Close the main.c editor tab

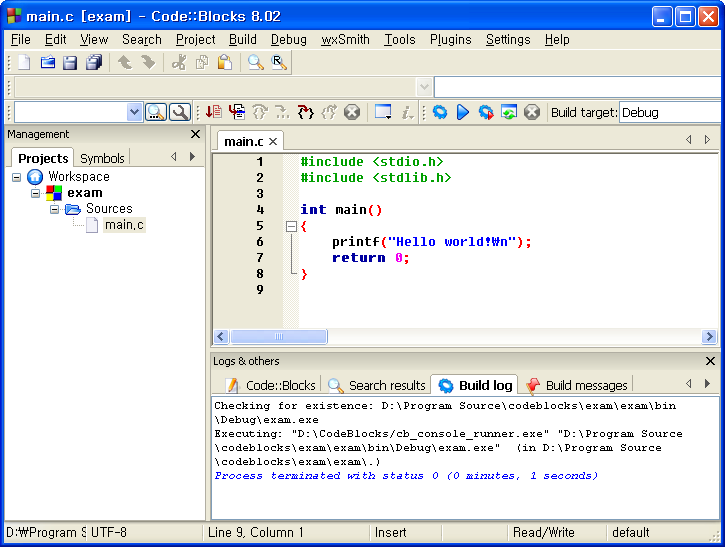pos(273,142)
